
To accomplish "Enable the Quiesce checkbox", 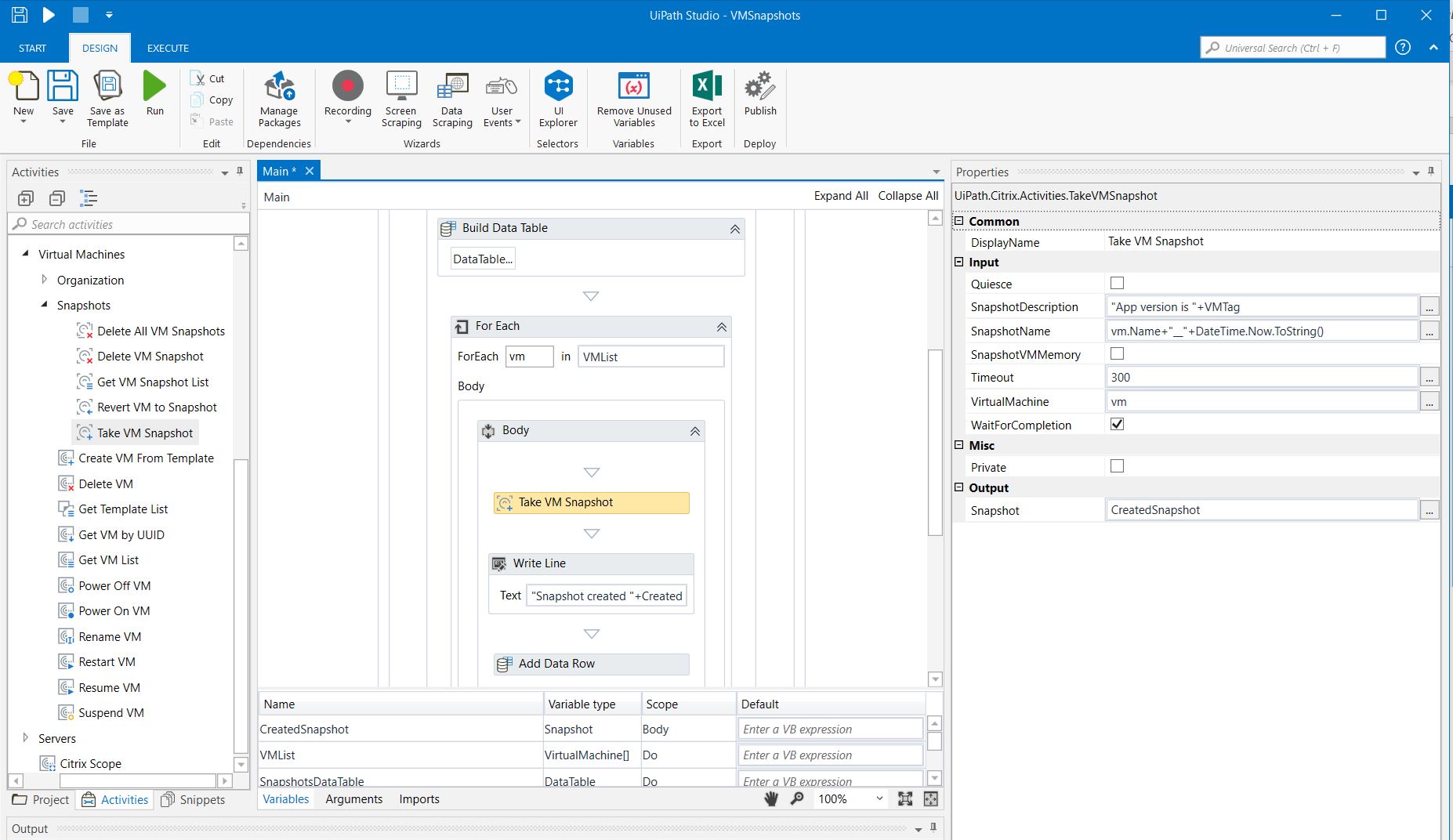I will point(1117,283).
